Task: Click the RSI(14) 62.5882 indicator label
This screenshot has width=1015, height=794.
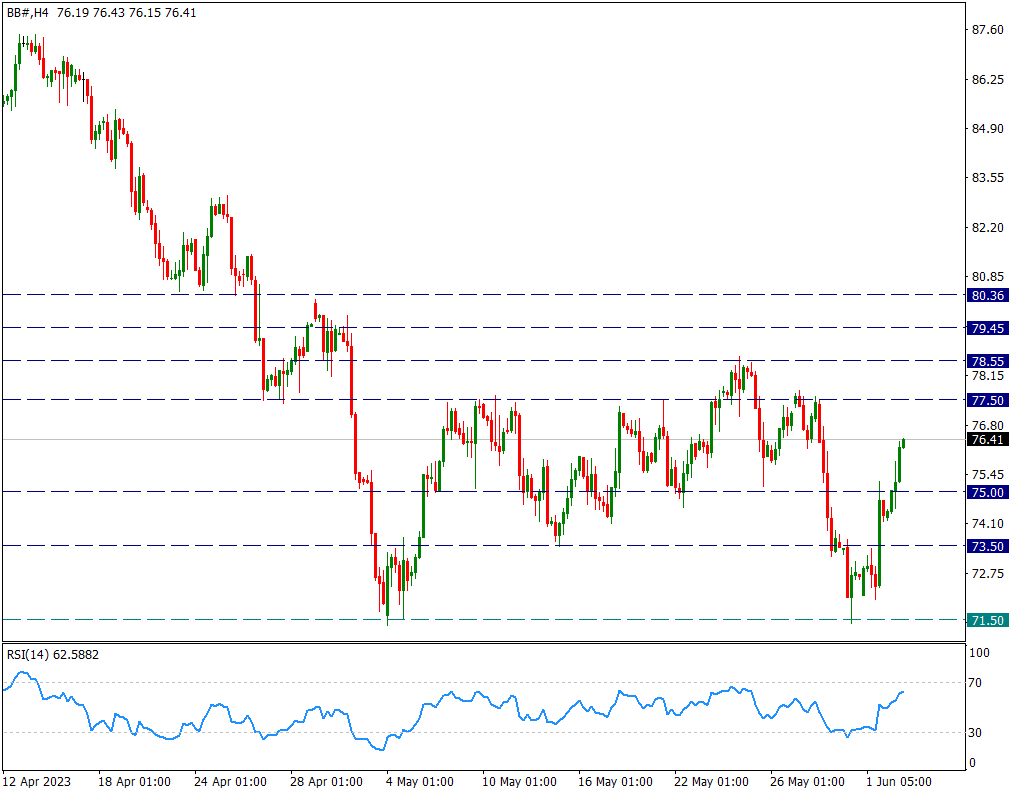Action: [x=53, y=655]
